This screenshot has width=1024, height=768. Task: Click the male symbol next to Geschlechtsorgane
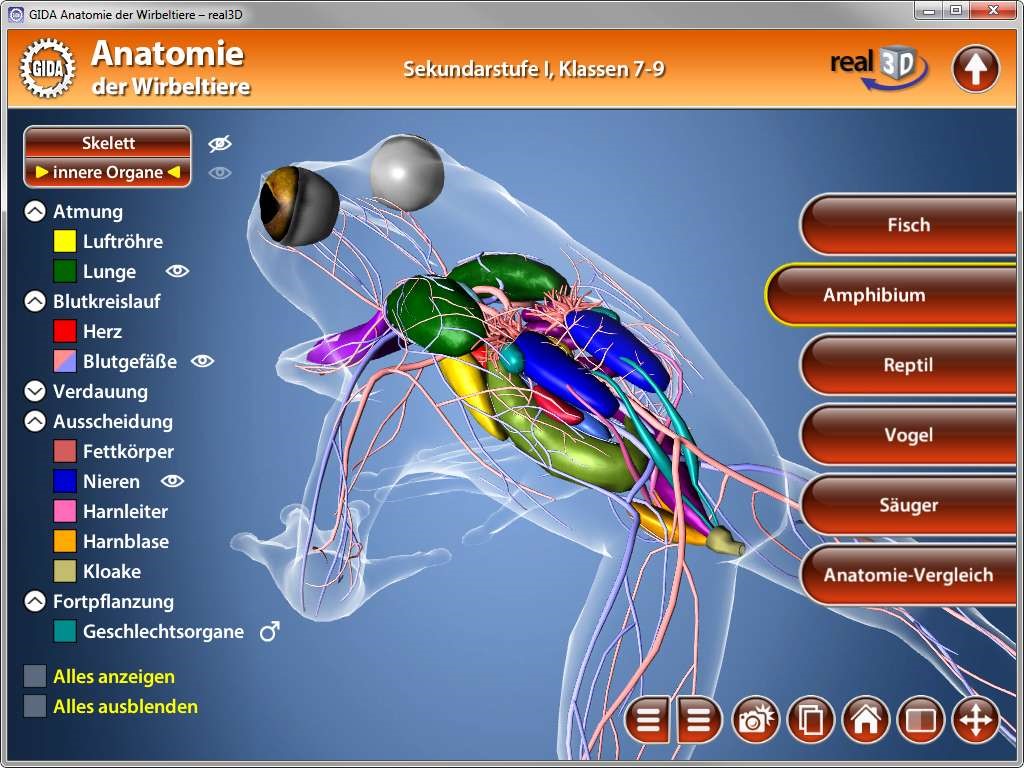[x=269, y=631]
